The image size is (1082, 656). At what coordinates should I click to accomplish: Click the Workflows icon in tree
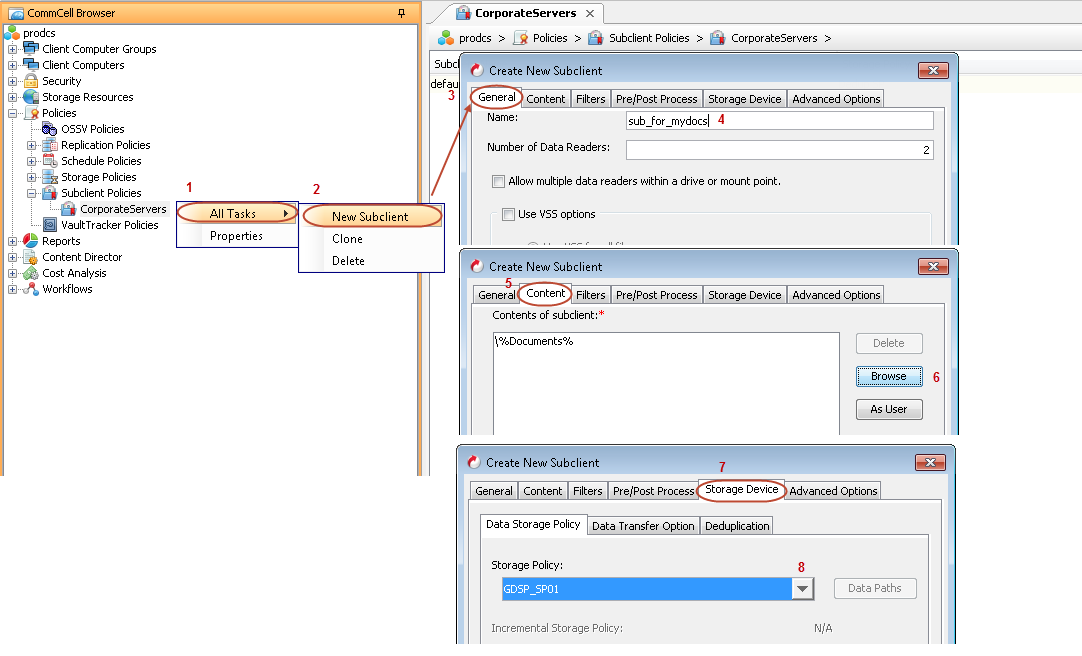[x=31, y=289]
